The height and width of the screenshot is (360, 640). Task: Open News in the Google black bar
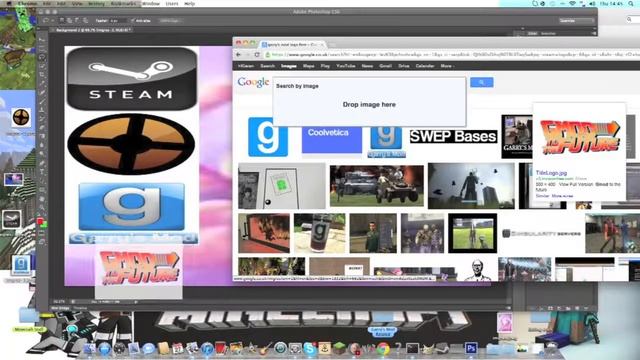point(367,66)
